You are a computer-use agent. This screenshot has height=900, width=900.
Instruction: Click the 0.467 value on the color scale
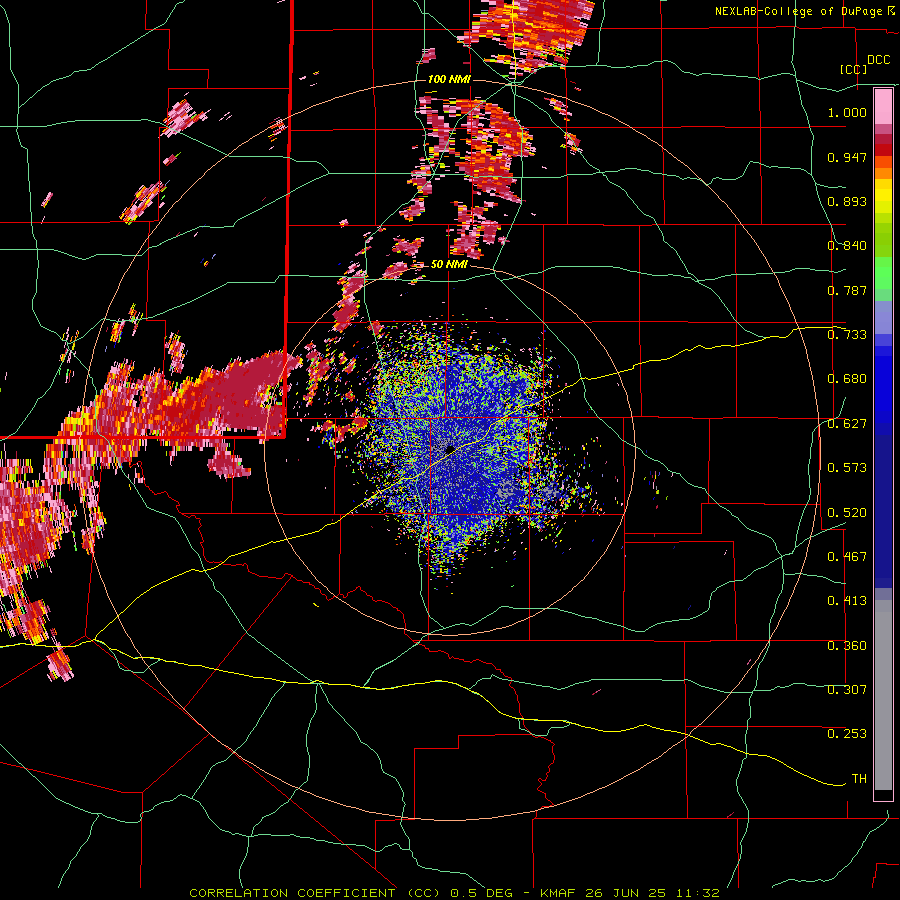click(847, 557)
